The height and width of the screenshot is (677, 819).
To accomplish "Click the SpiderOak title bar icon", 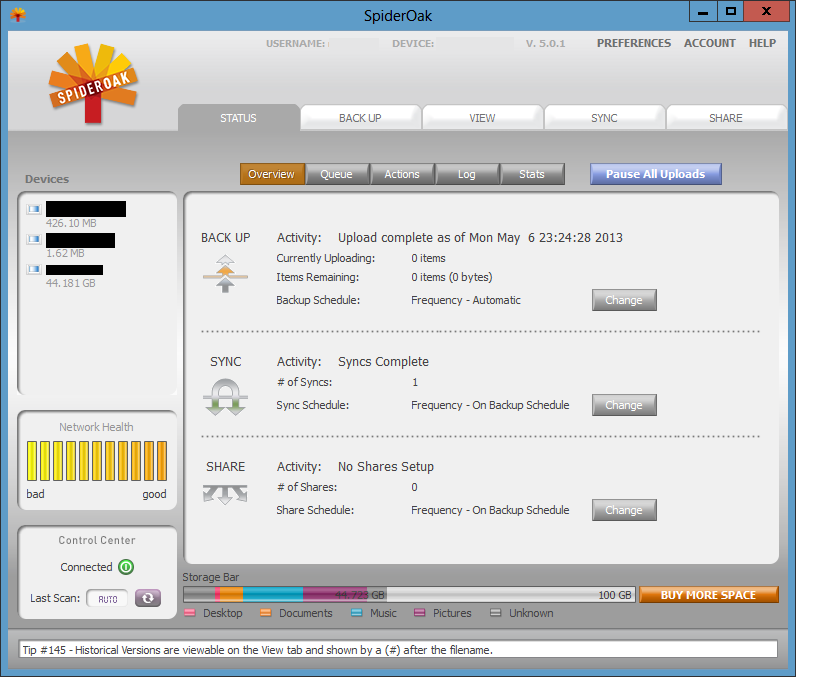I will (18, 14).
